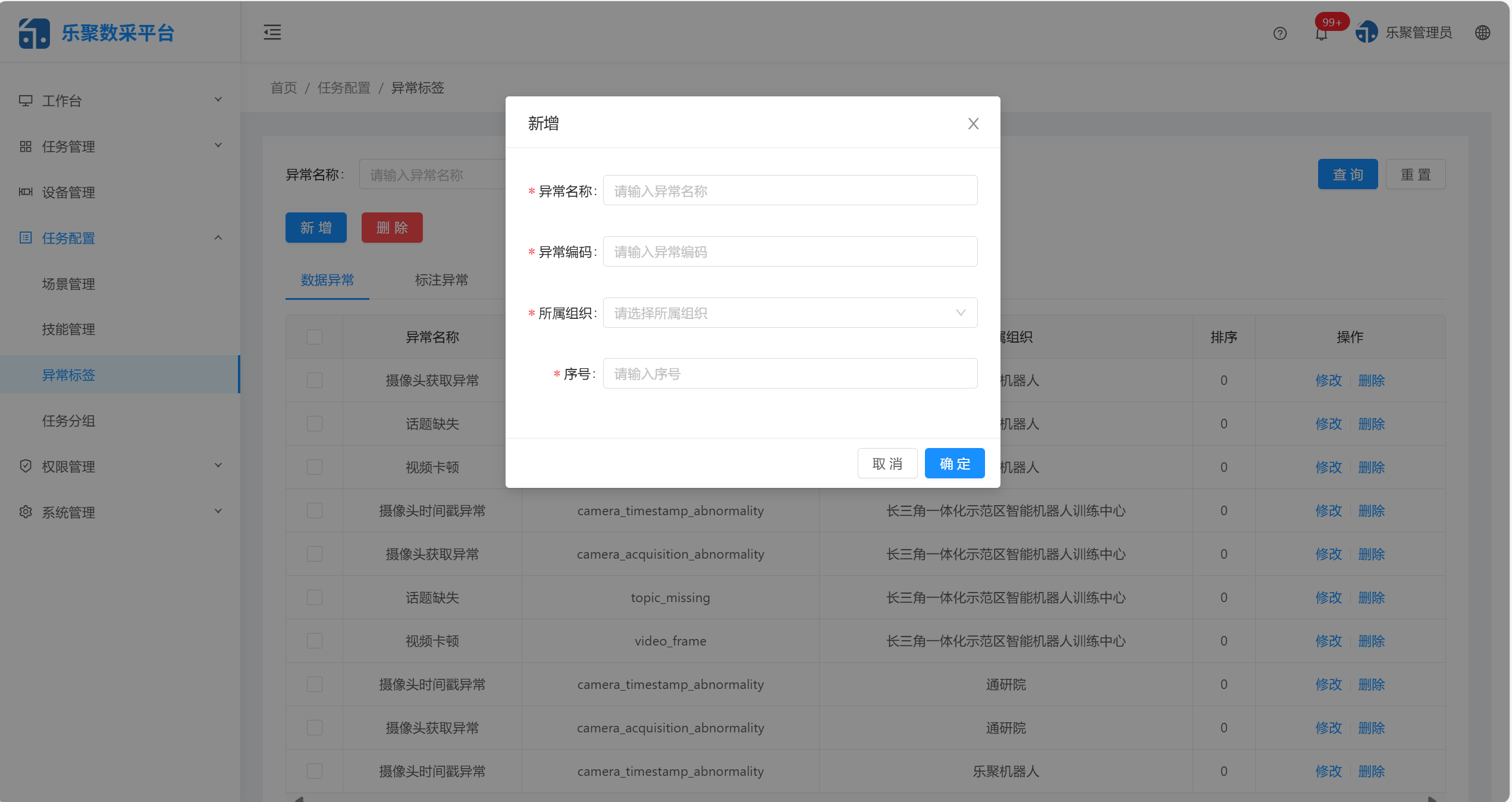Open the help question-mark icon
This screenshot has width=1512, height=802.
1279,33
